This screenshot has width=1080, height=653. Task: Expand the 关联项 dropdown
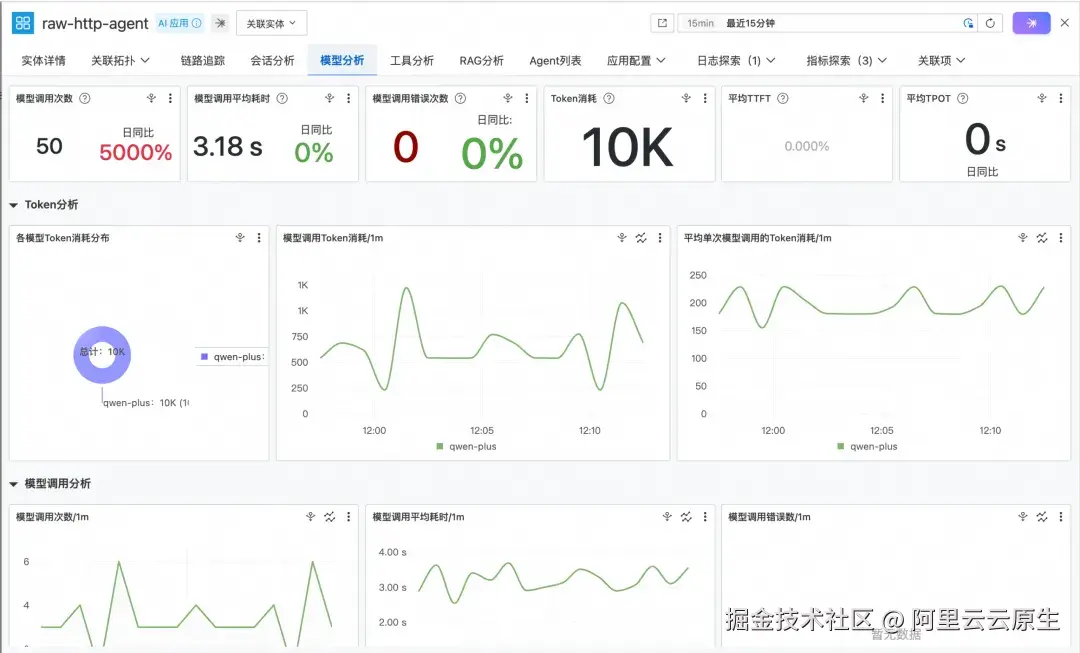[941, 61]
